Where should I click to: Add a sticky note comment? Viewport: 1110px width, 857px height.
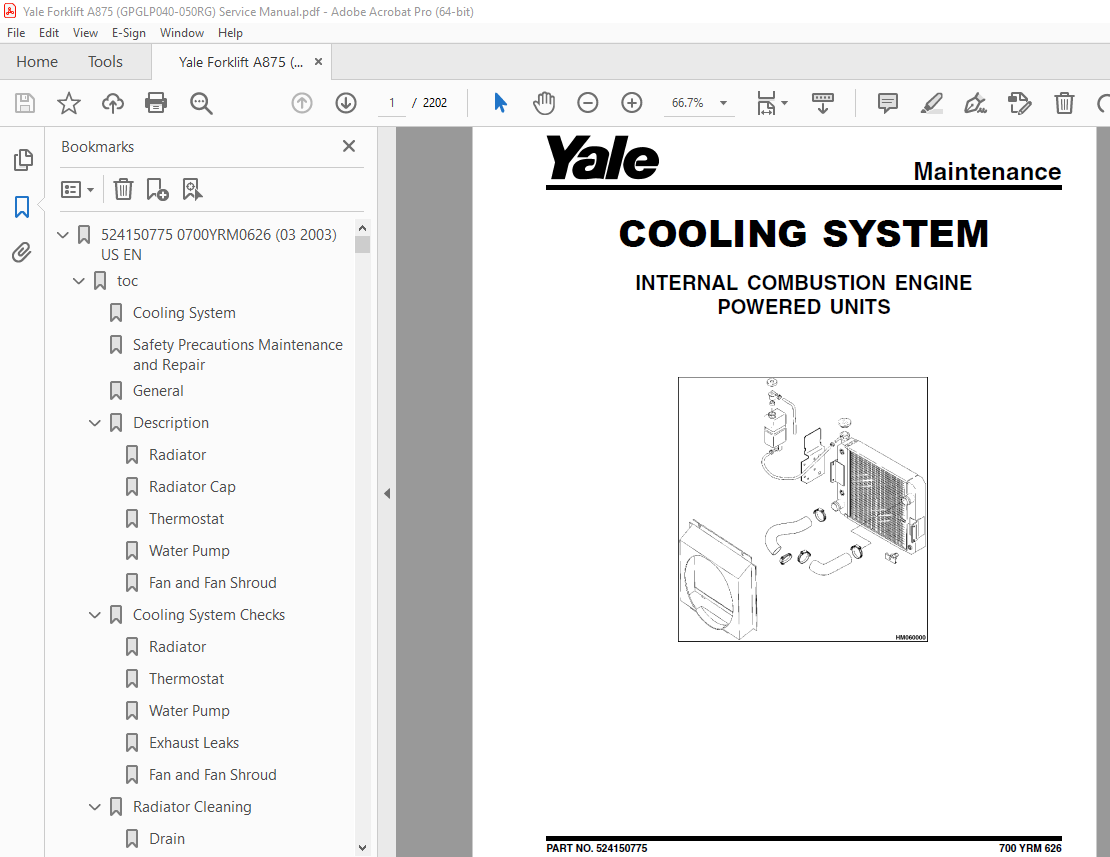(887, 103)
